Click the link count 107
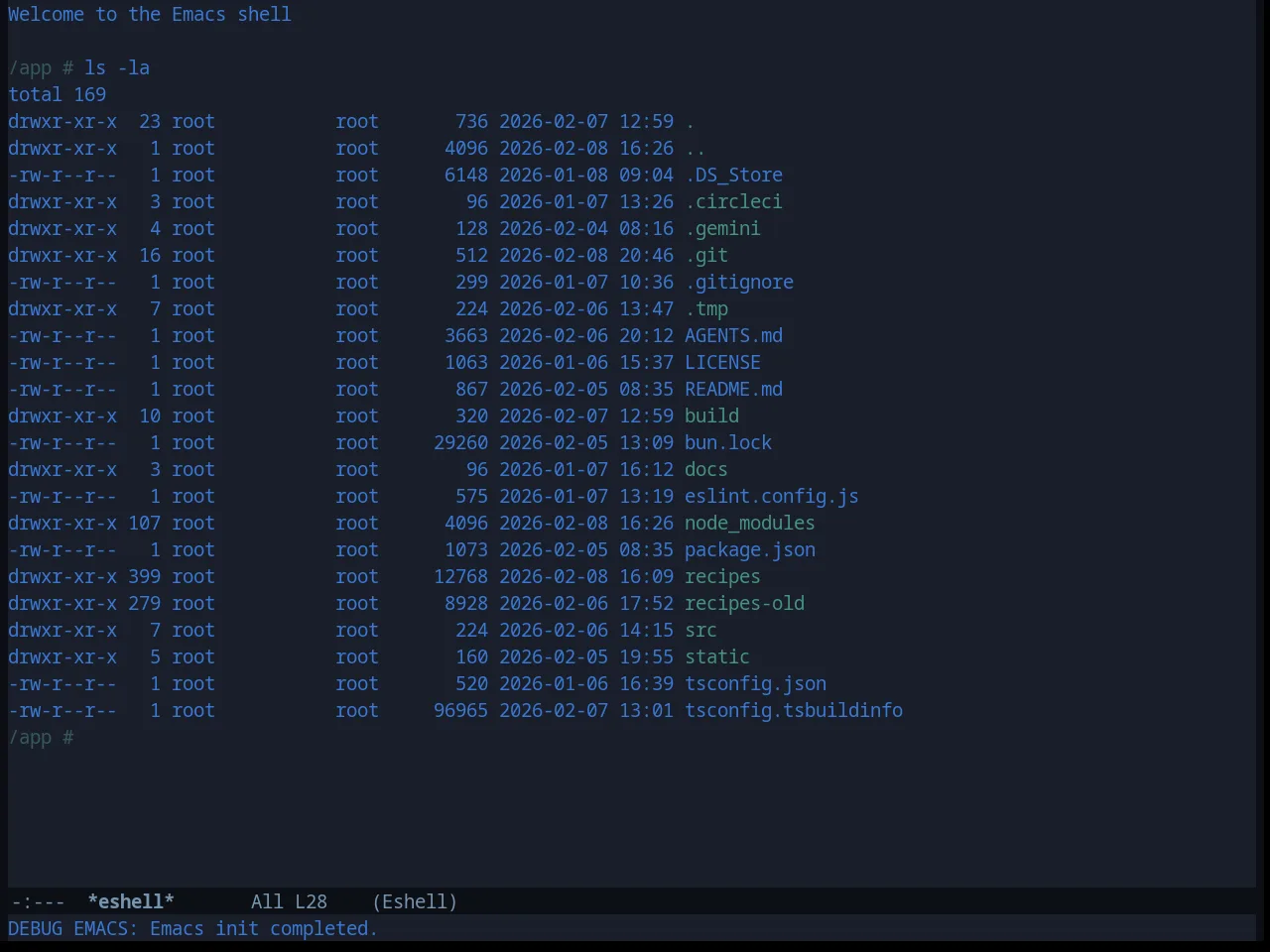 [x=144, y=523]
